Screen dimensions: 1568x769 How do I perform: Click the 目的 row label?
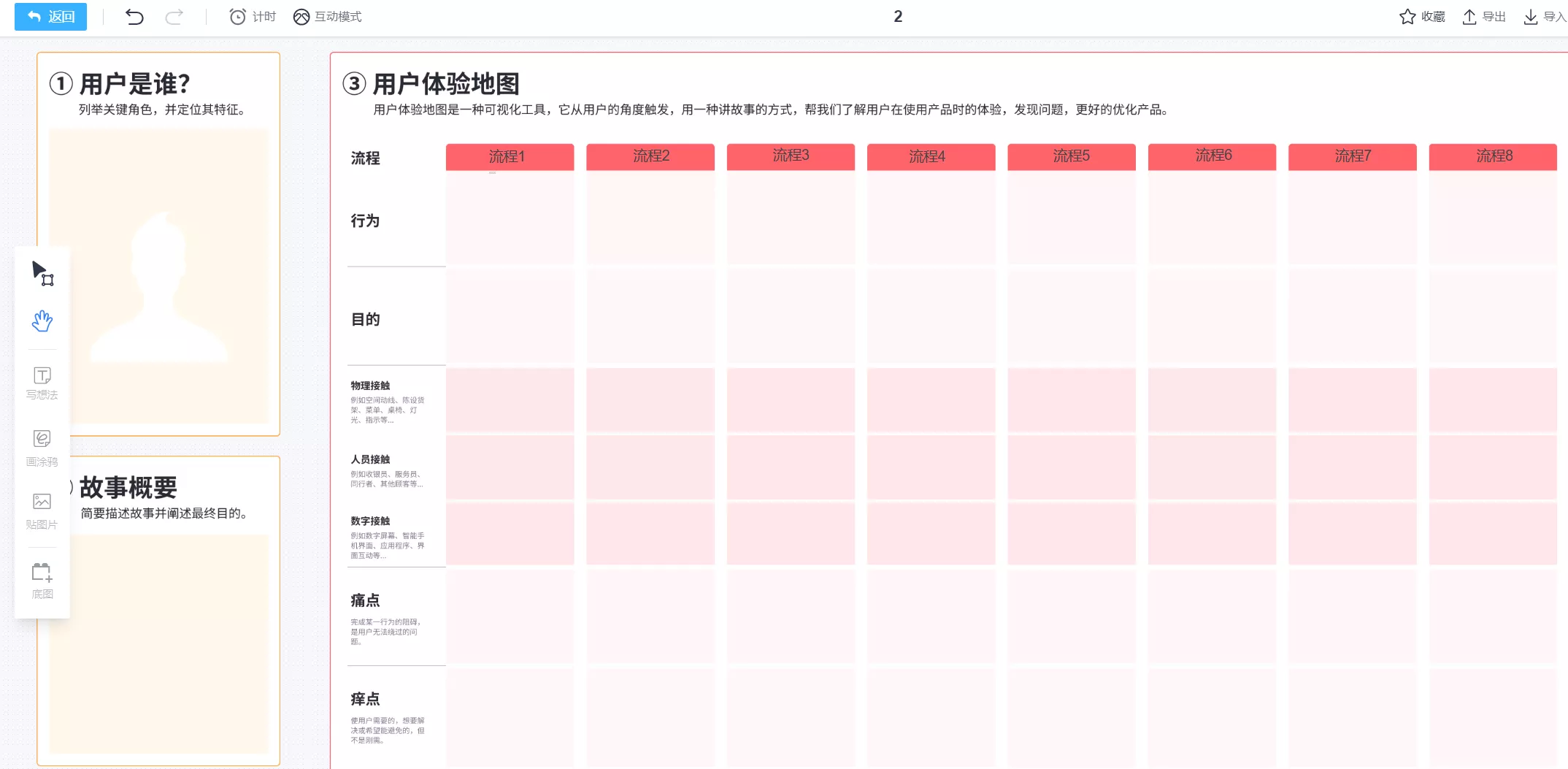[365, 319]
